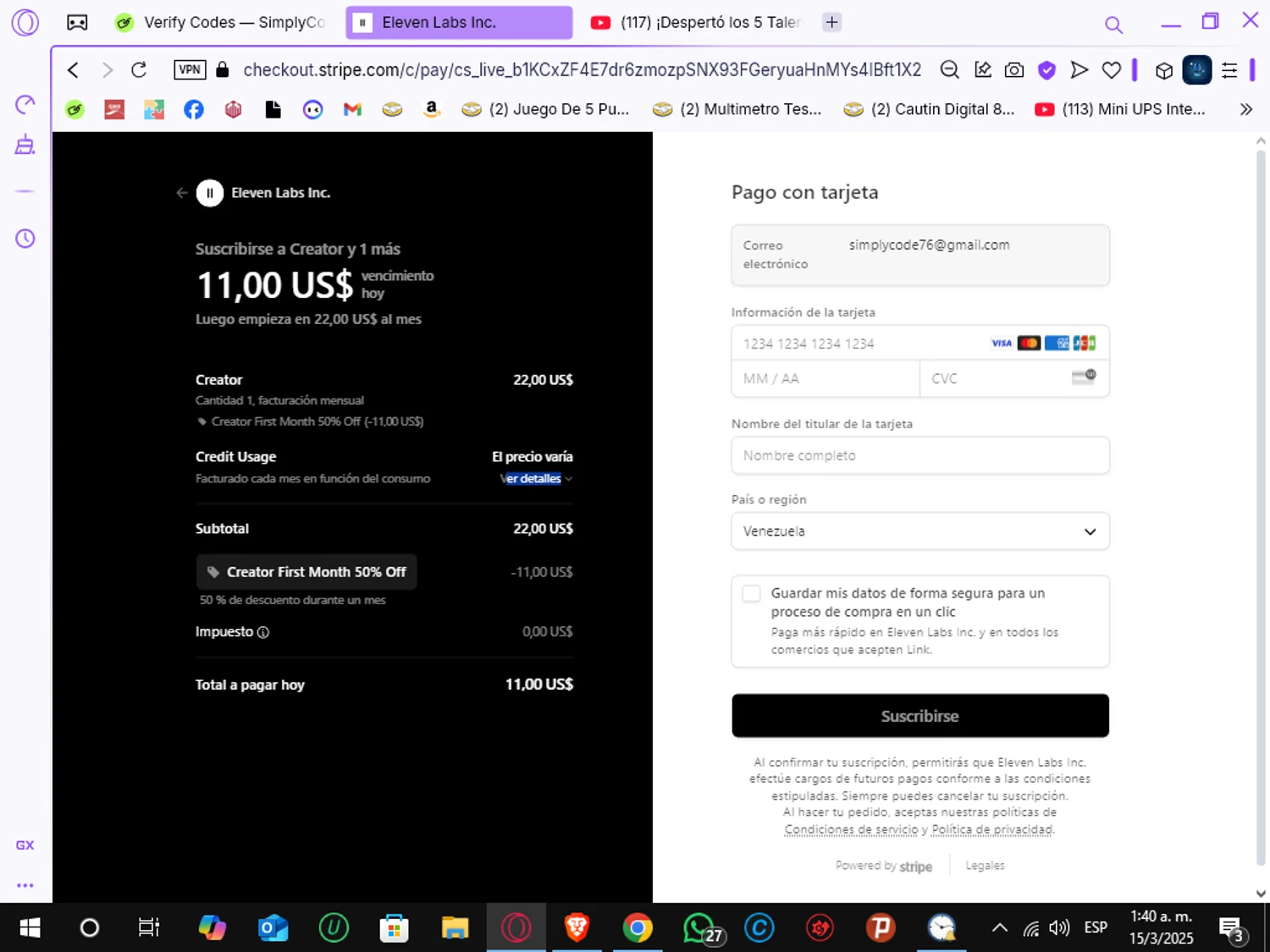Image resolution: width=1270 pixels, height=952 pixels.
Task: Click the MM / AA expiry field
Action: pos(825,379)
